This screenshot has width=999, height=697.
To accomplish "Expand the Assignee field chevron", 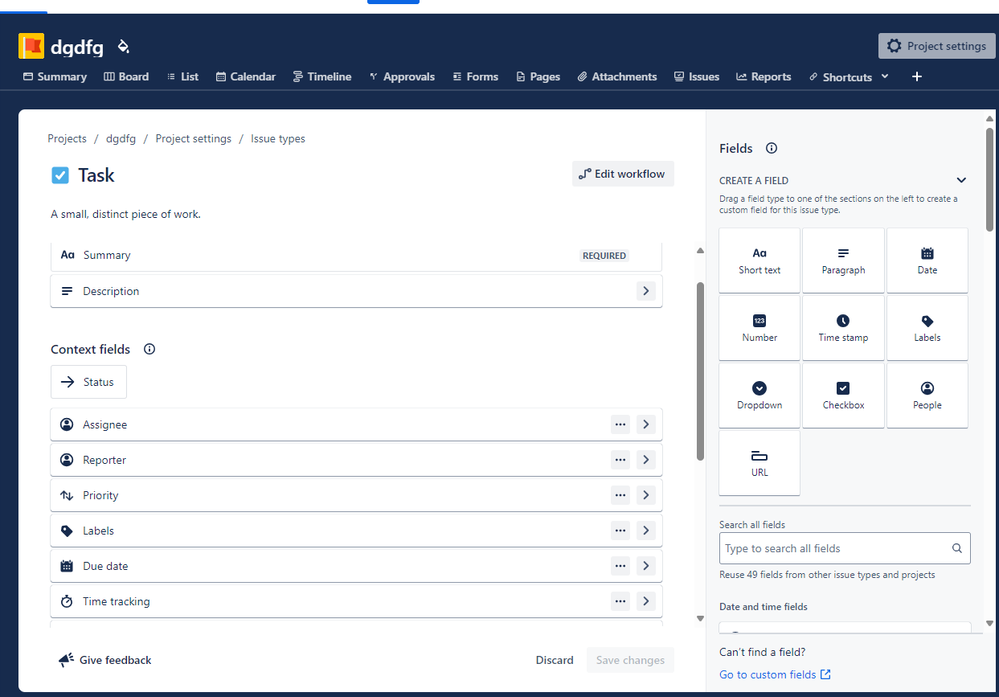I will pos(645,424).
